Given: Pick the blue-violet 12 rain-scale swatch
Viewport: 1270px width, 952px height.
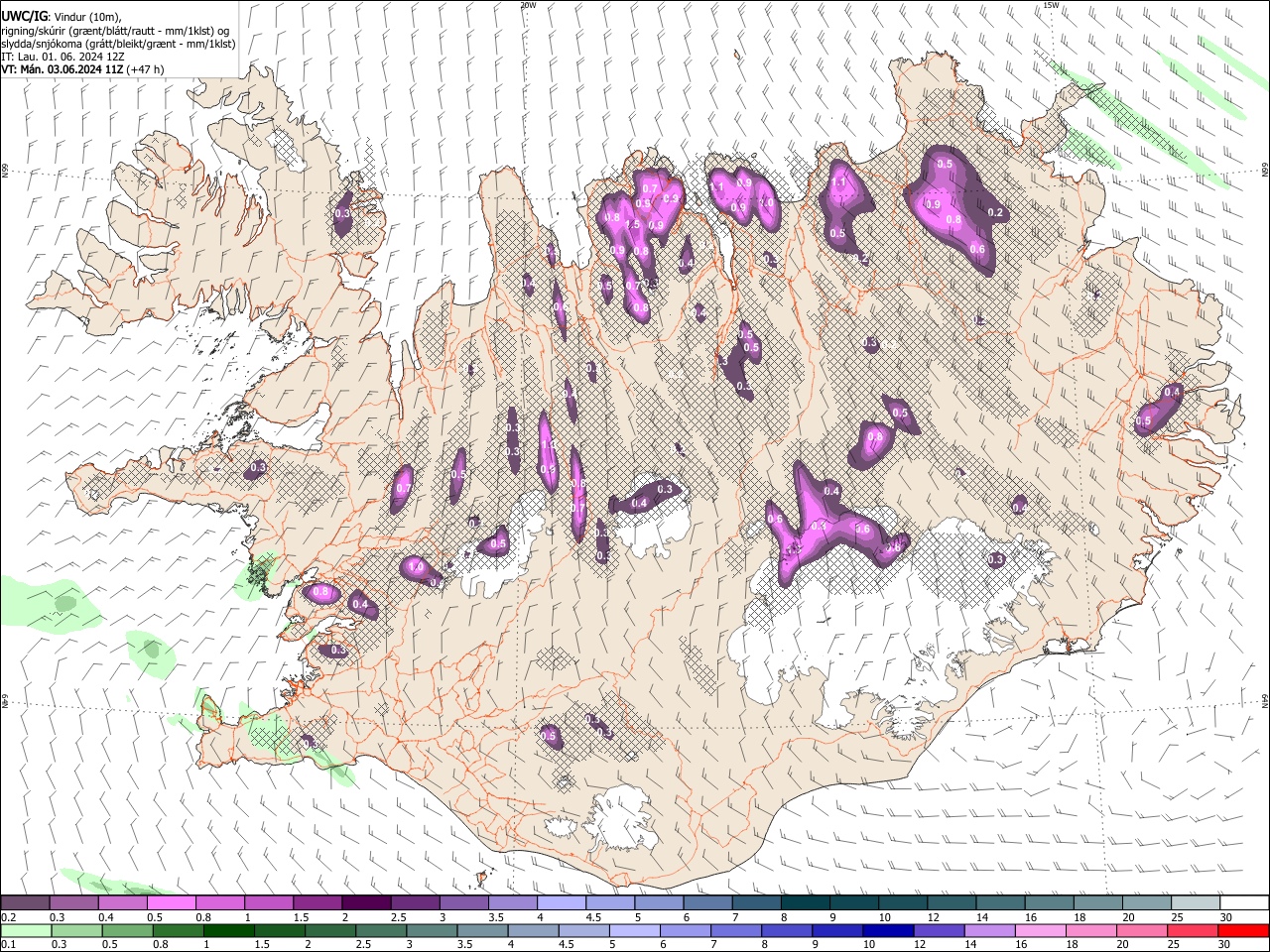Looking at the screenshot, I should click(x=938, y=930).
